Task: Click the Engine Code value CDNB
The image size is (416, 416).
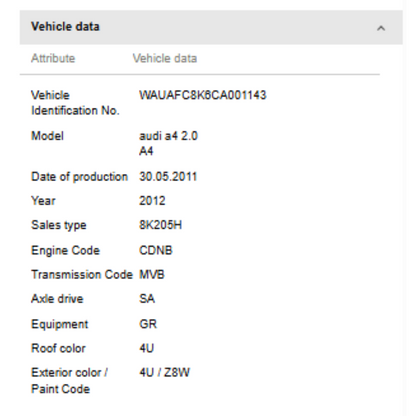Action: click(156, 250)
